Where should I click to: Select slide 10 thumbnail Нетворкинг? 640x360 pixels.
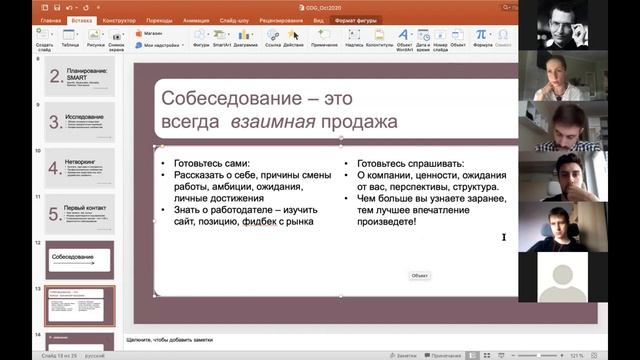tap(80, 168)
